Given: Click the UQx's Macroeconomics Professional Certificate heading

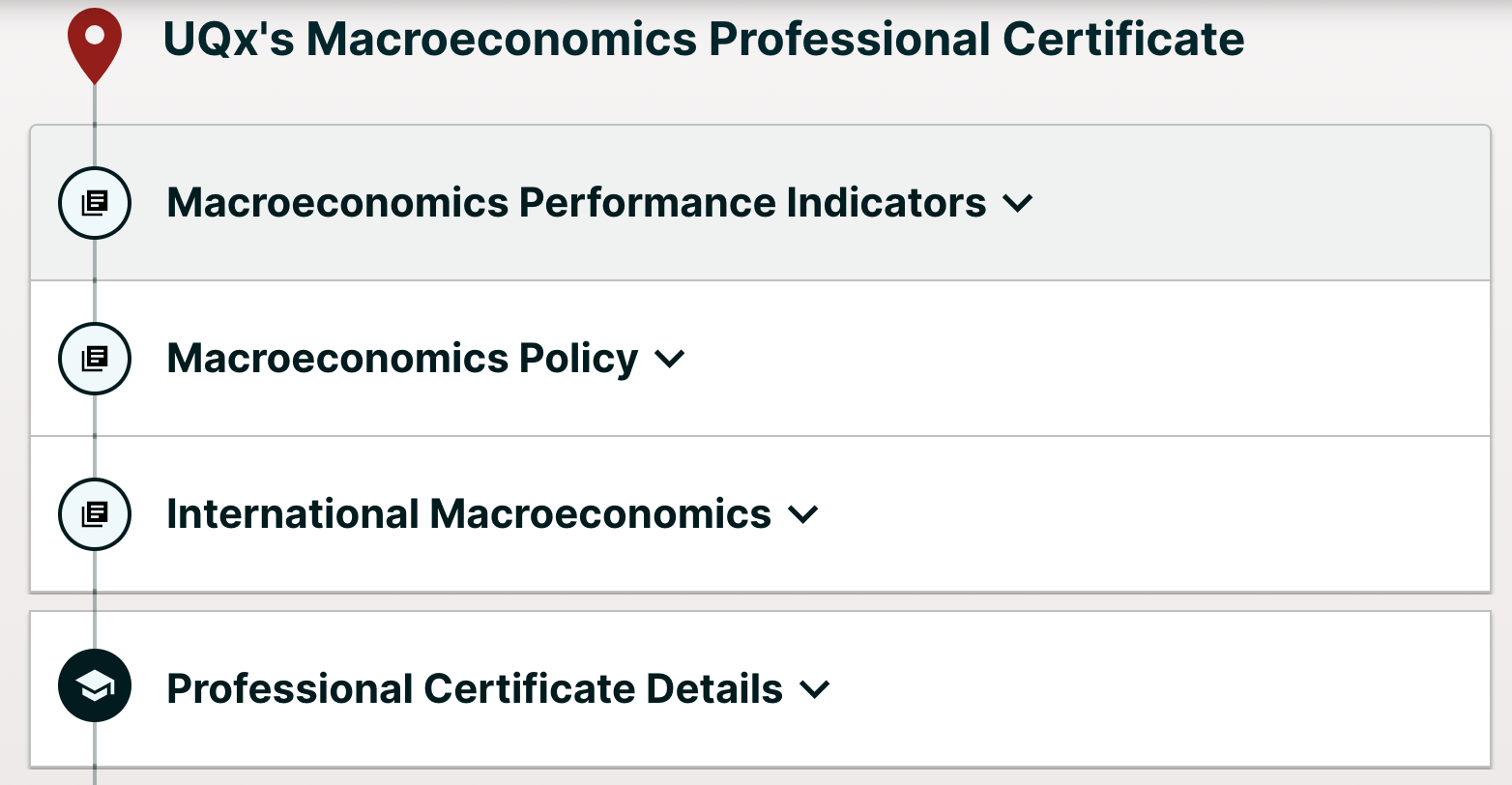Looking at the screenshot, I should click(703, 40).
